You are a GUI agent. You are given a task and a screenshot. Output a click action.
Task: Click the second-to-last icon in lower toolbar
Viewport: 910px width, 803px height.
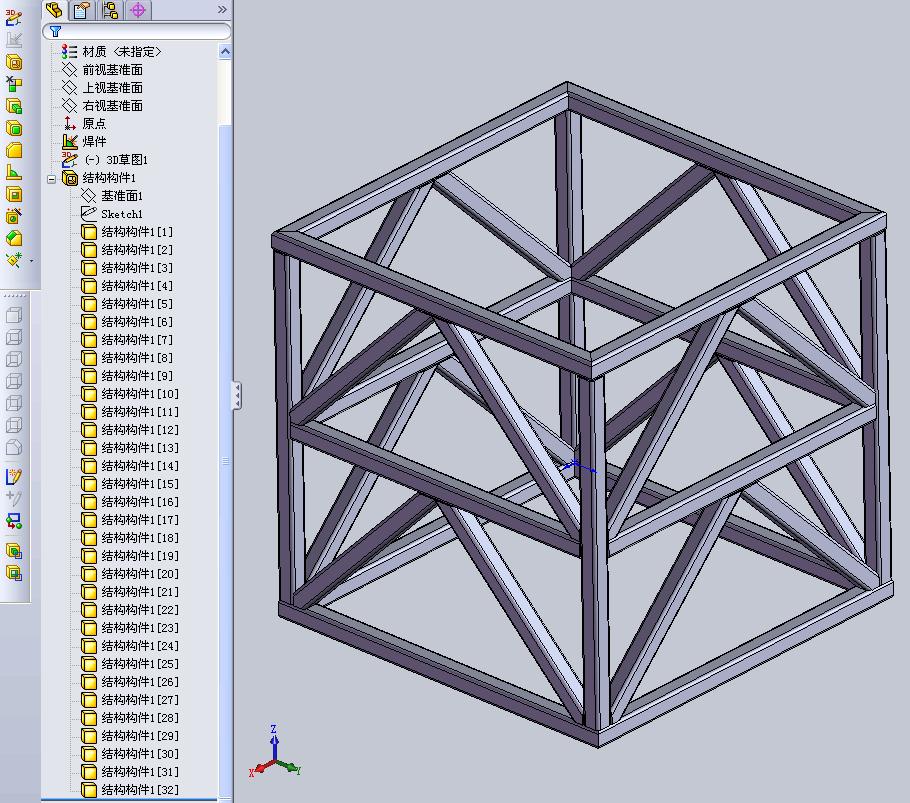click(13, 551)
